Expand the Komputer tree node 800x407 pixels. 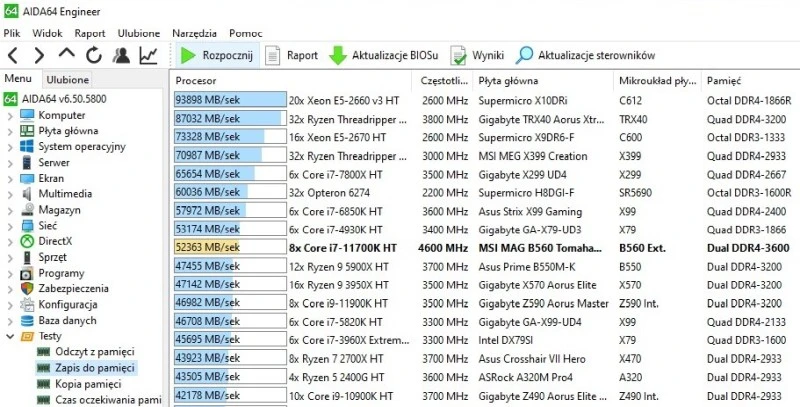[11, 115]
